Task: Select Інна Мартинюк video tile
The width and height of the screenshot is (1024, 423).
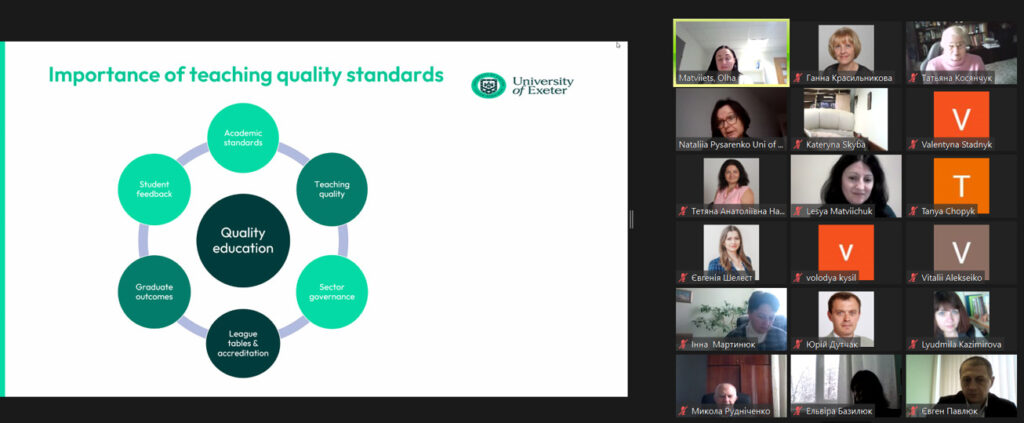Action: point(731,315)
